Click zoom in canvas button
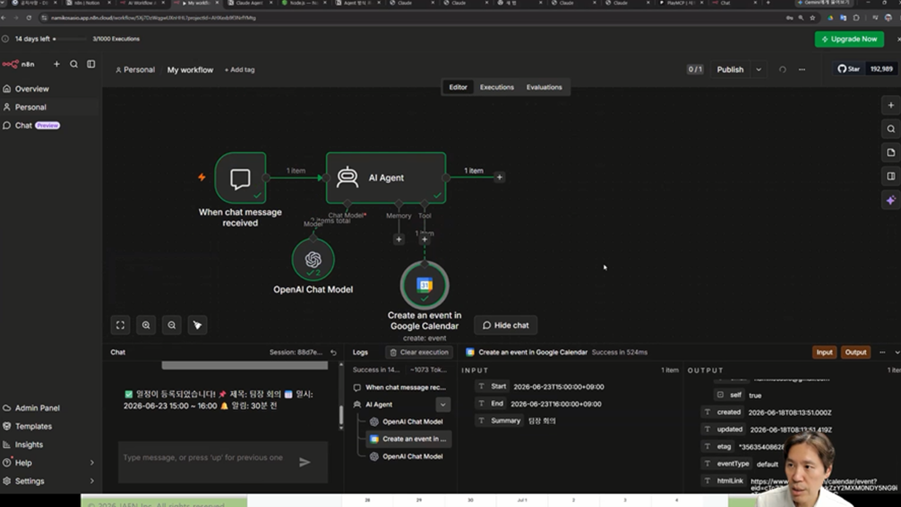 [146, 325]
